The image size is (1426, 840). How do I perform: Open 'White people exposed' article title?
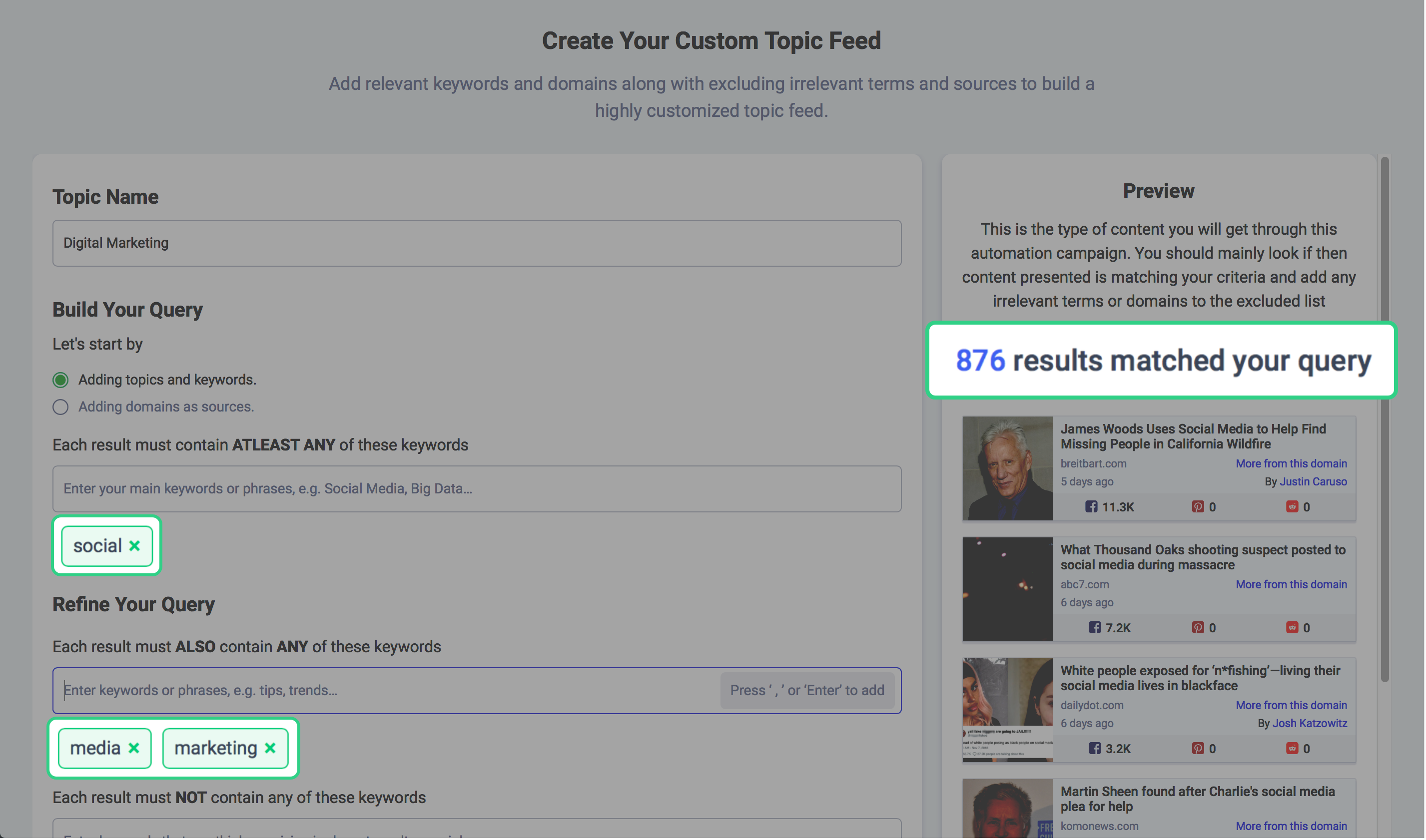pos(1200,679)
